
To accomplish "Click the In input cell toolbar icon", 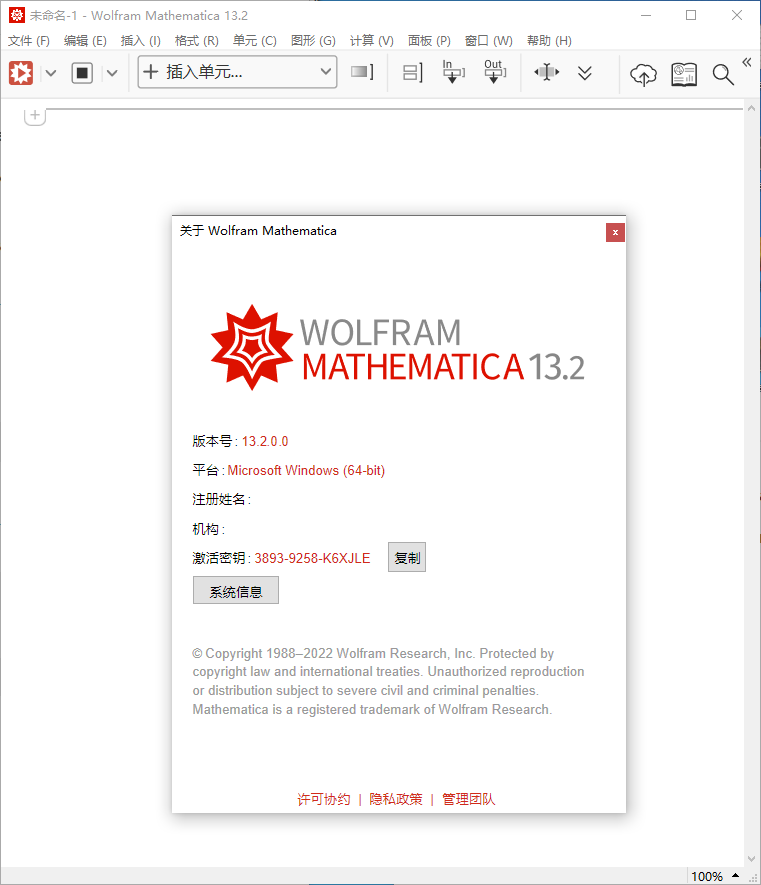I will pyautogui.click(x=453, y=72).
